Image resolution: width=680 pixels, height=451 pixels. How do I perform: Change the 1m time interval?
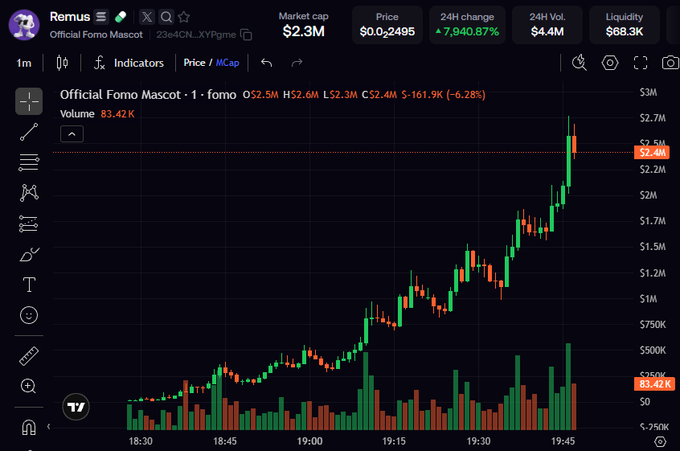(x=24, y=63)
